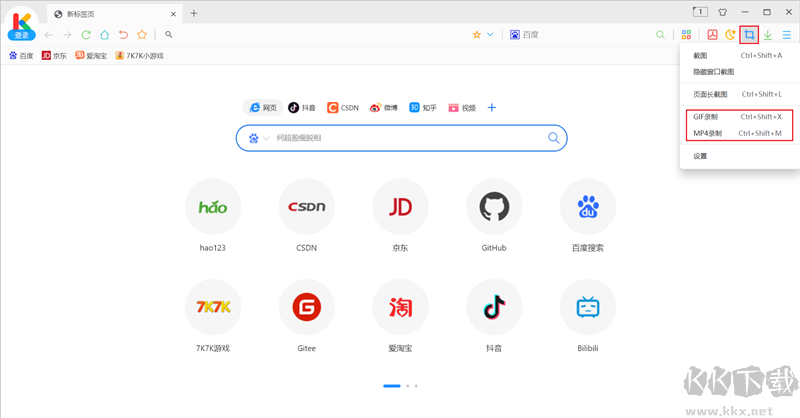Switch to third page indicator dot
Screen dimensions: 800x418
click(416, 386)
